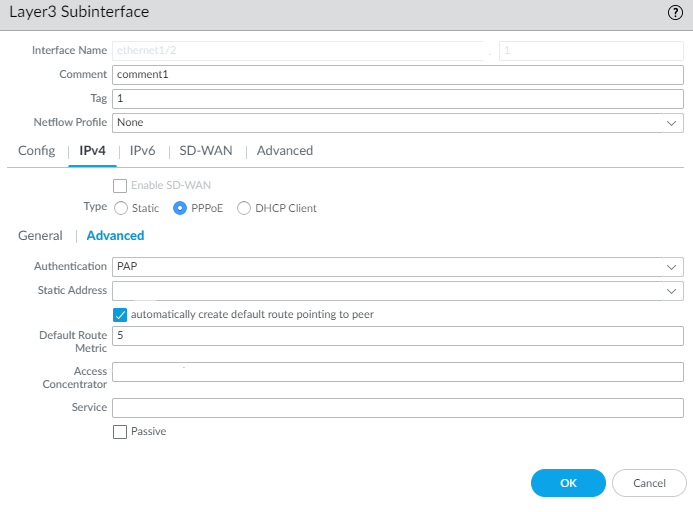Open the IPv6 tab
This screenshot has height=512, width=693.
[x=143, y=151]
